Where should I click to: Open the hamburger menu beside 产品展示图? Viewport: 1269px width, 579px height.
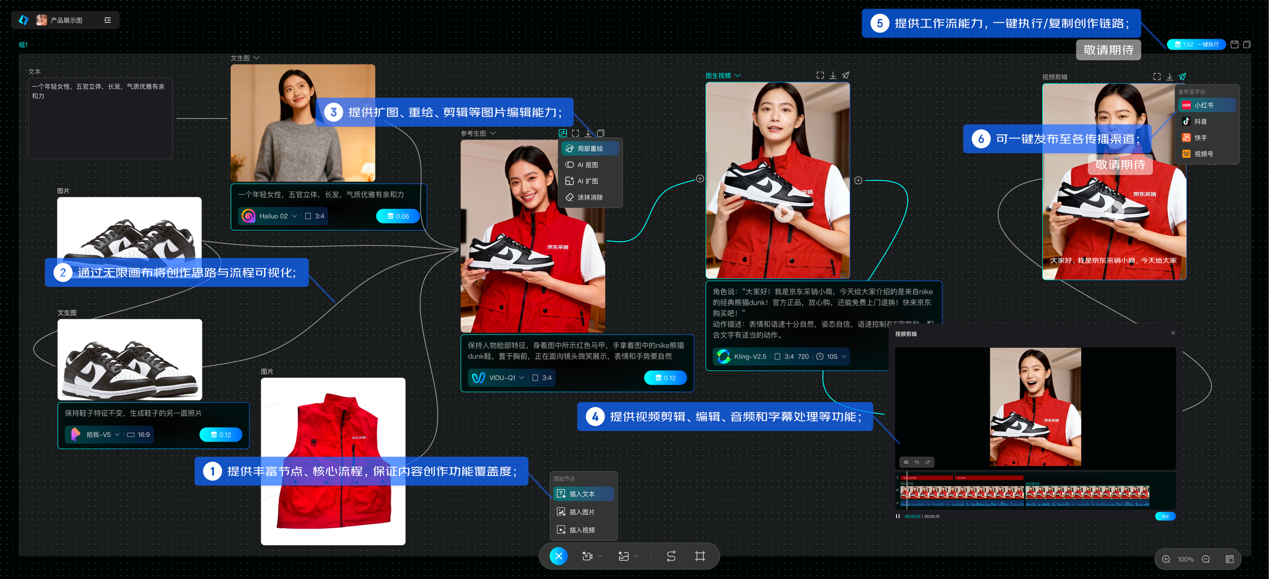[108, 20]
